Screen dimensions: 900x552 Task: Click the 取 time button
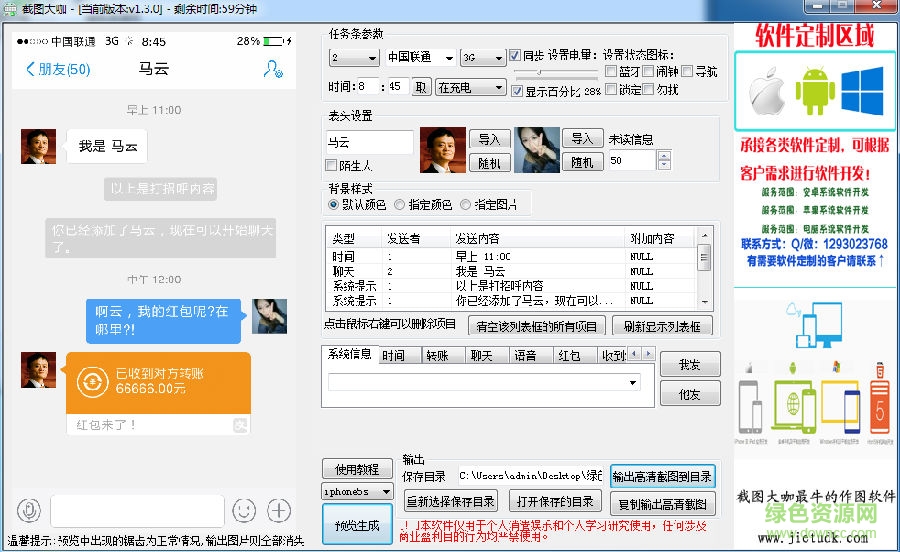(421, 87)
